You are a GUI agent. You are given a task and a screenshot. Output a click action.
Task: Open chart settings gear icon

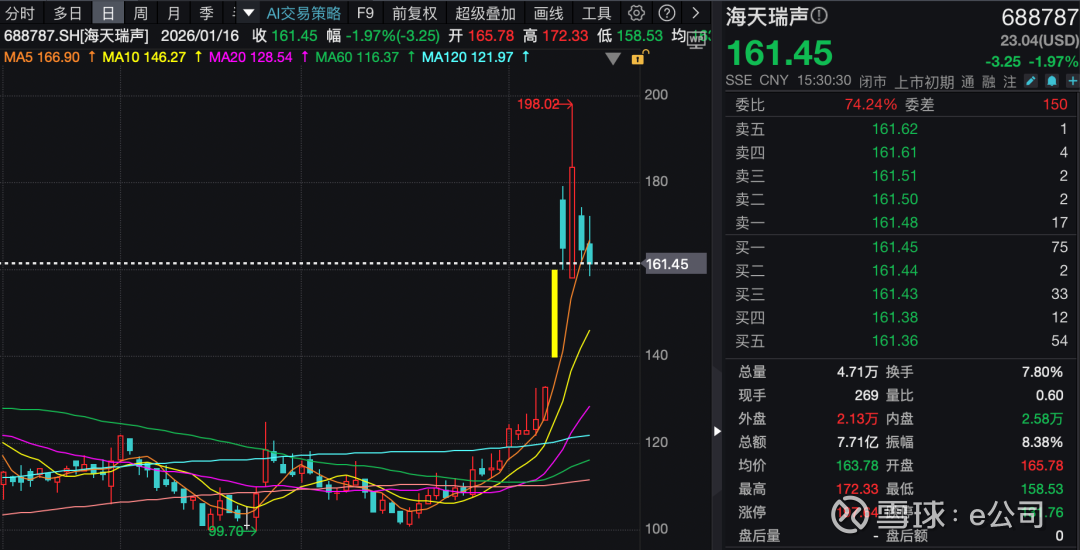tap(636, 13)
